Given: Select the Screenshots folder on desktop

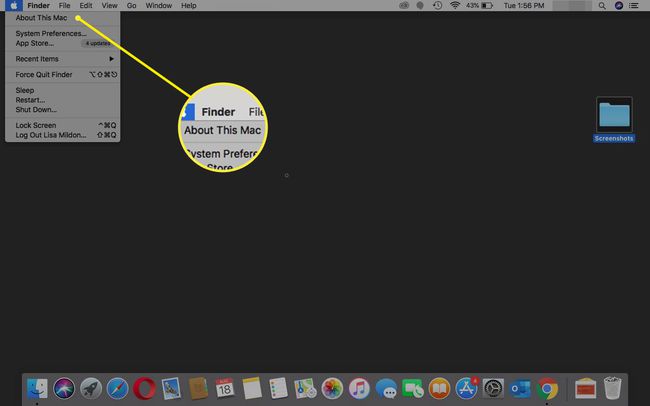Looking at the screenshot, I should pyautogui.click(x=614, y=119).
